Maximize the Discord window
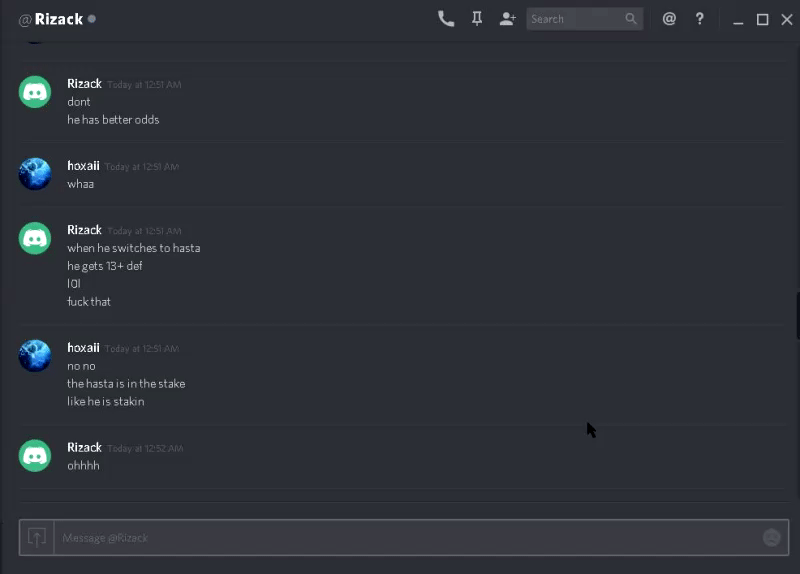 762,19
